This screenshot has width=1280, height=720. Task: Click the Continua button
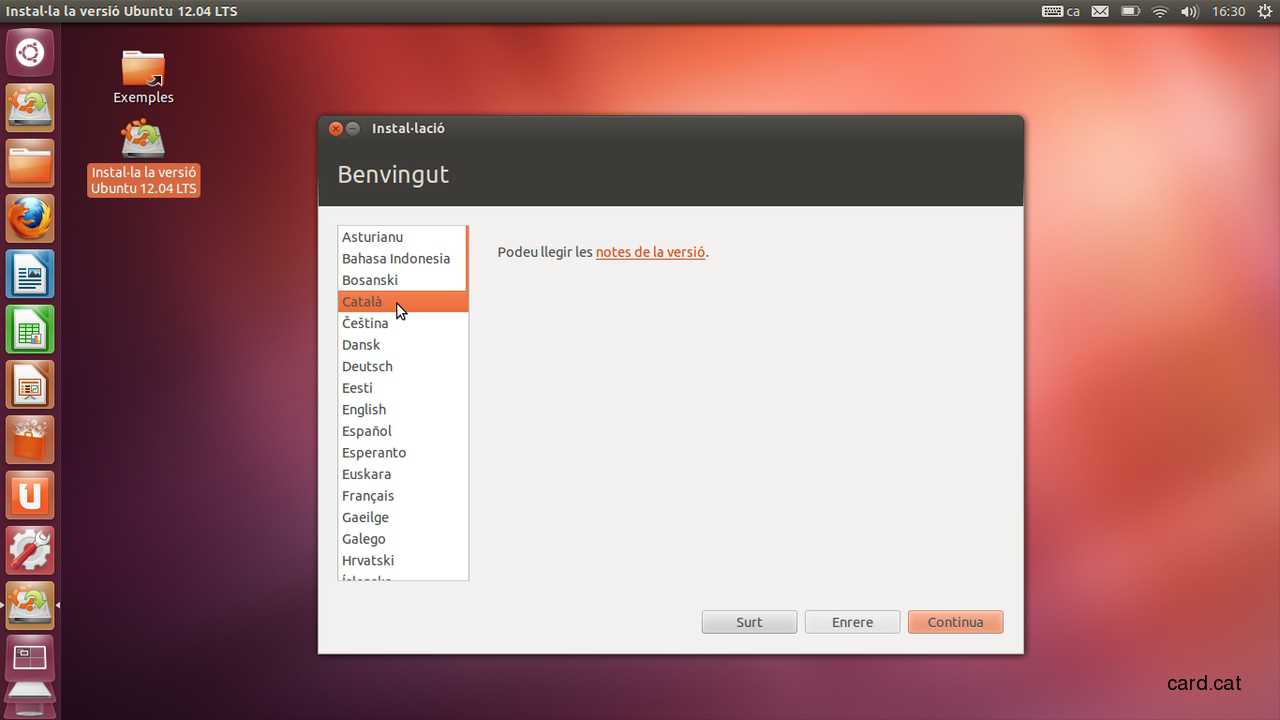click(955, 622)
